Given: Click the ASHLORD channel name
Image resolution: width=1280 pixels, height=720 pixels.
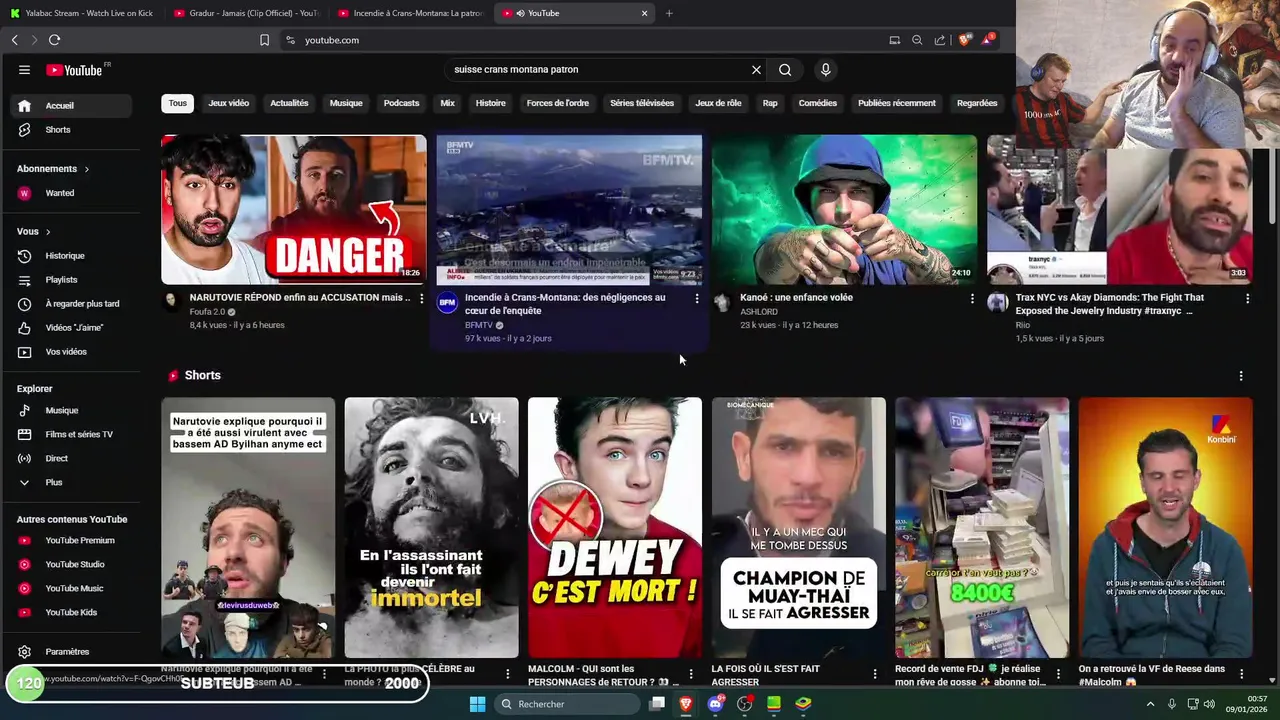Looking at the screenshot, I should [x=759, y=312].
